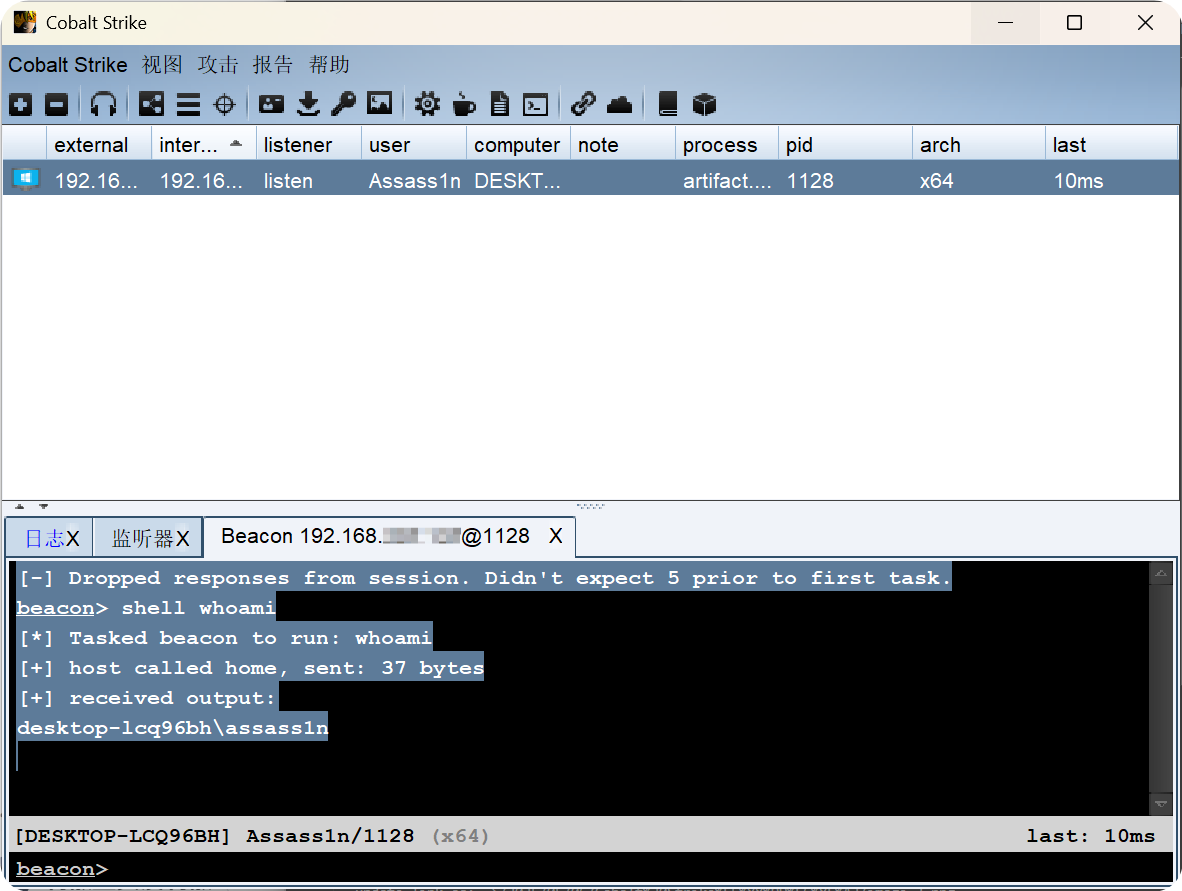The width and height of the screenshot is (1182, 891).
Task: Open the 视图 menu
Action: coord(162,65)
